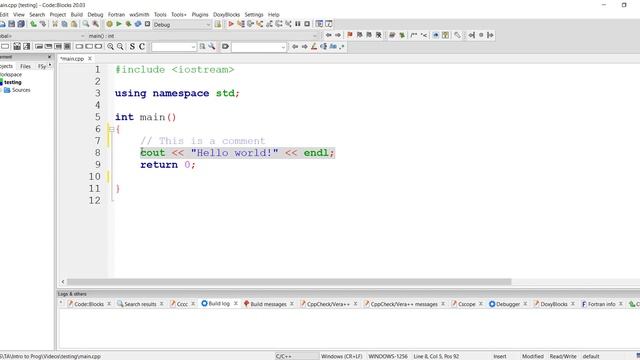Click the Paste clipboard icon
The image size is (640, 360).
(x=74, y=24)
